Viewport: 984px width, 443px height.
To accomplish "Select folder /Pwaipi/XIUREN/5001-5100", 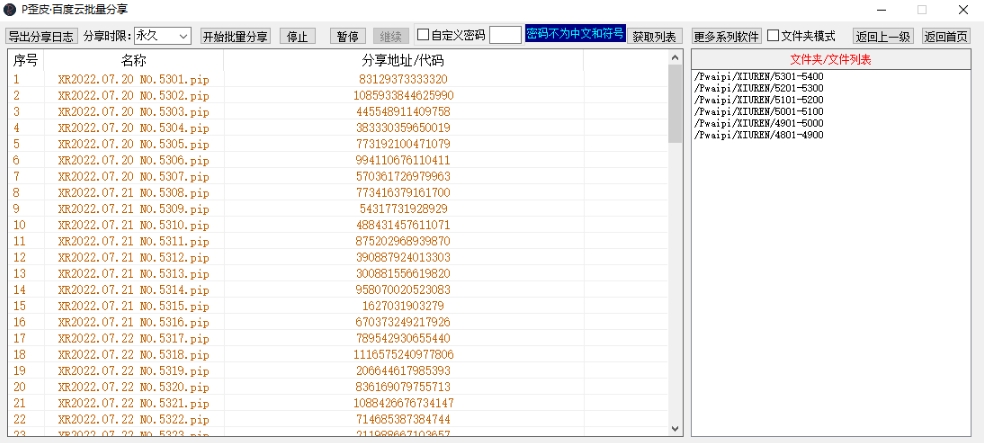I will tap(759, 112).
